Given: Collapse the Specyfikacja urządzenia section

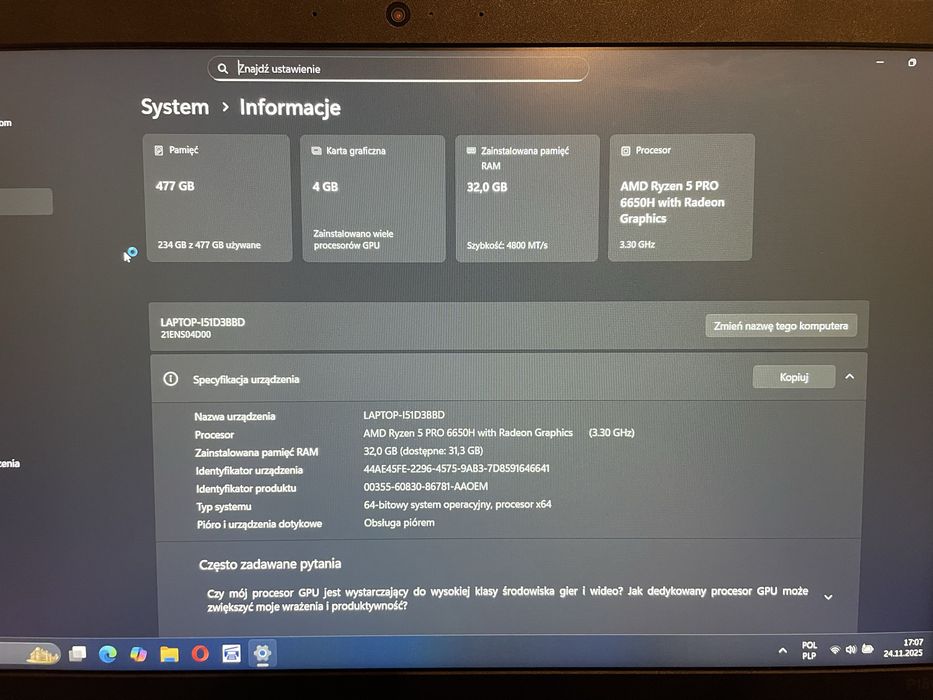Looking at the screenshot, I should [850, 377].
